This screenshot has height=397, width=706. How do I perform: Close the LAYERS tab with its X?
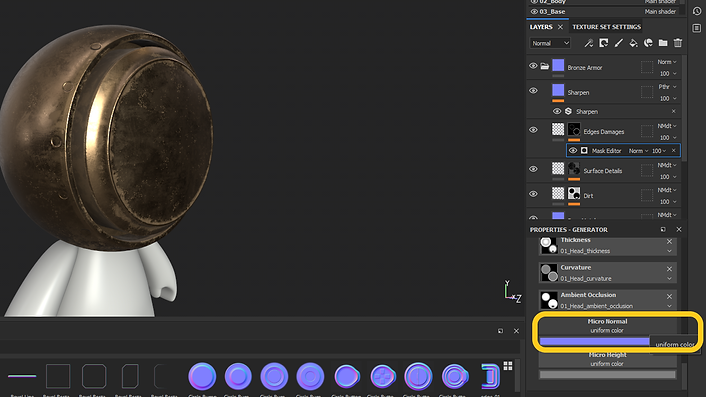point(560,27)
